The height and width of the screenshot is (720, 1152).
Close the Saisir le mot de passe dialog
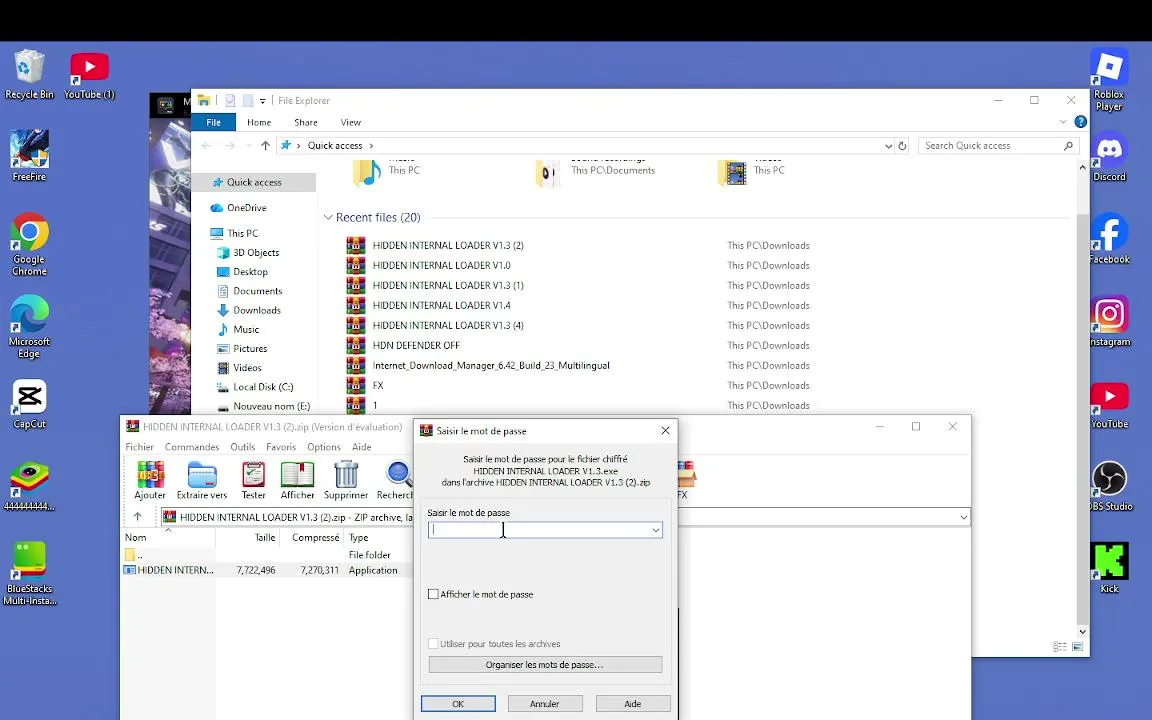[665, 431]
